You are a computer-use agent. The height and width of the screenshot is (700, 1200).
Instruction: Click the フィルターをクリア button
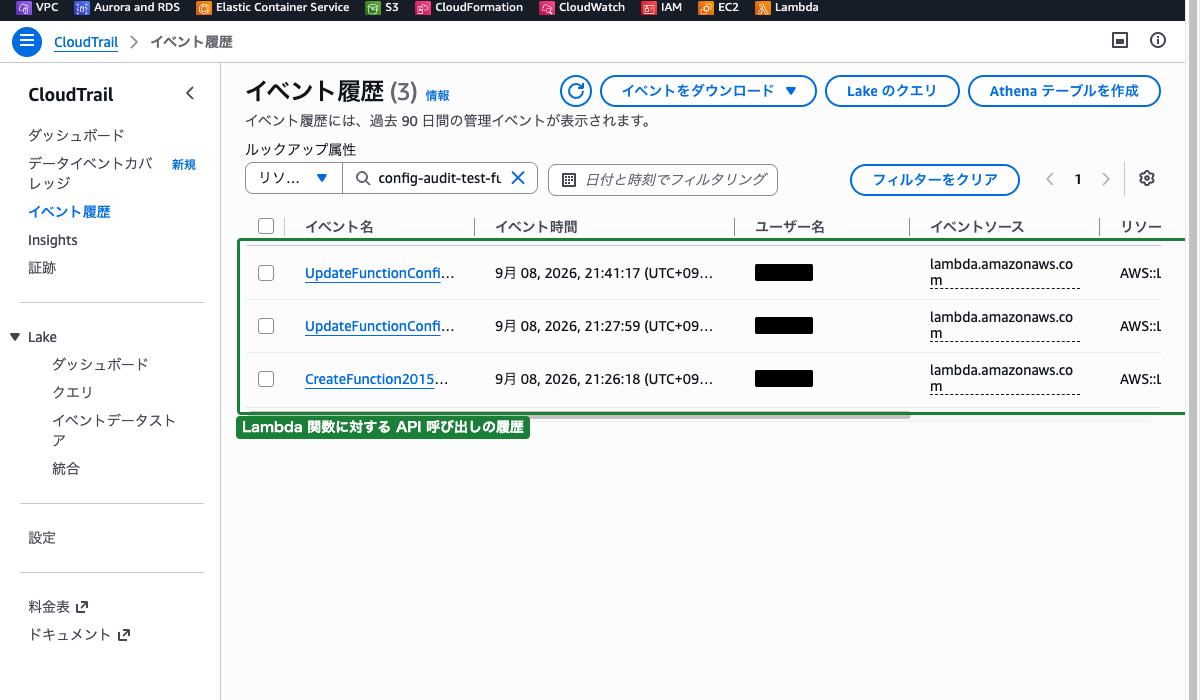click(x=935, y=180)
